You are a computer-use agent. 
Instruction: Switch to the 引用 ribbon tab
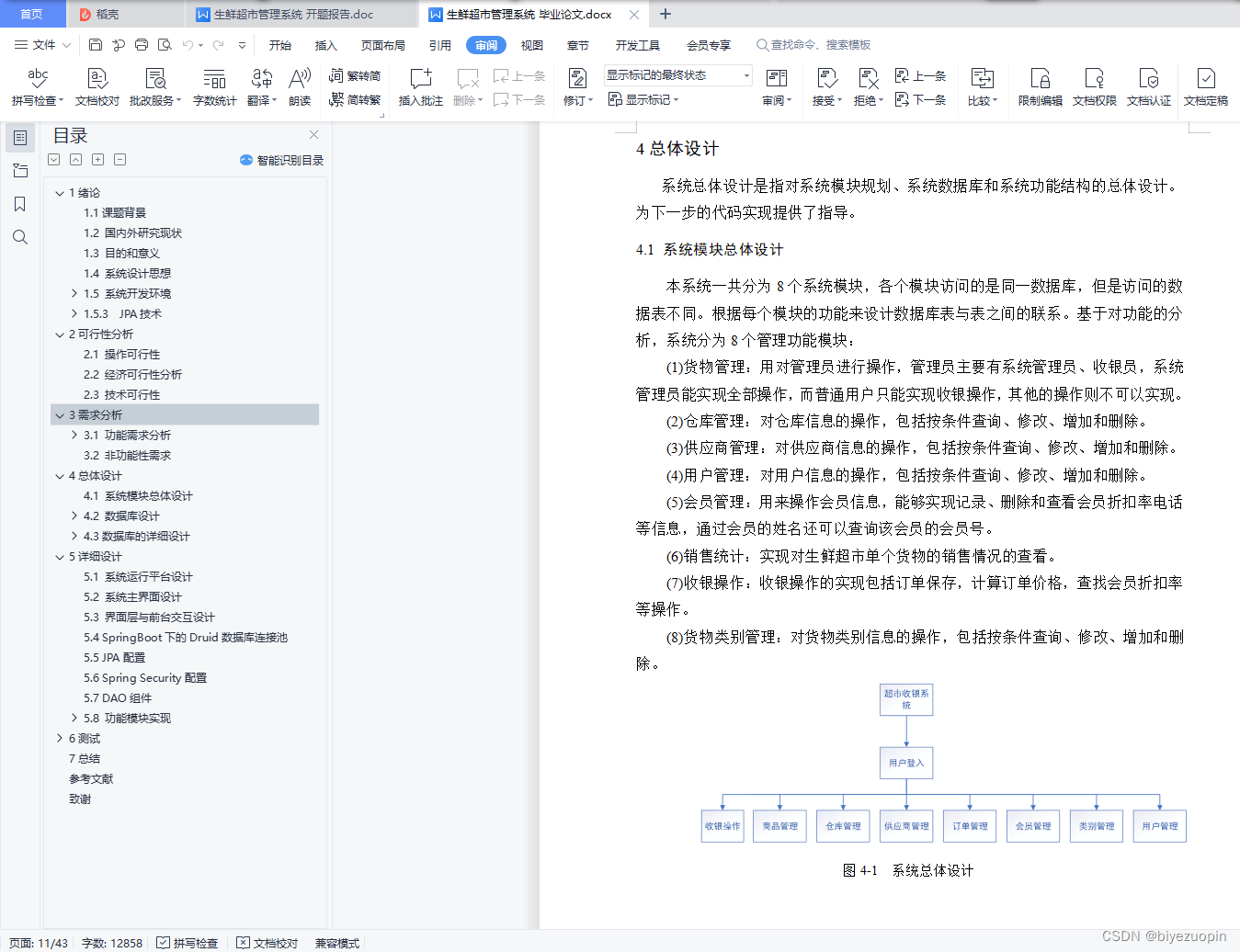tap(440, 45)
